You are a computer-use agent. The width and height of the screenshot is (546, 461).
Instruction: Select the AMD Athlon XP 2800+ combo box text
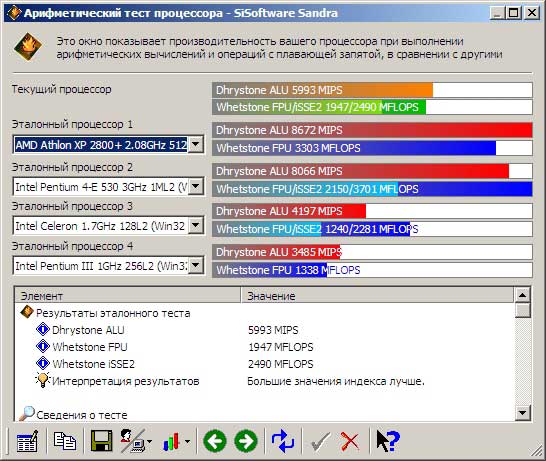click(101, 145)
